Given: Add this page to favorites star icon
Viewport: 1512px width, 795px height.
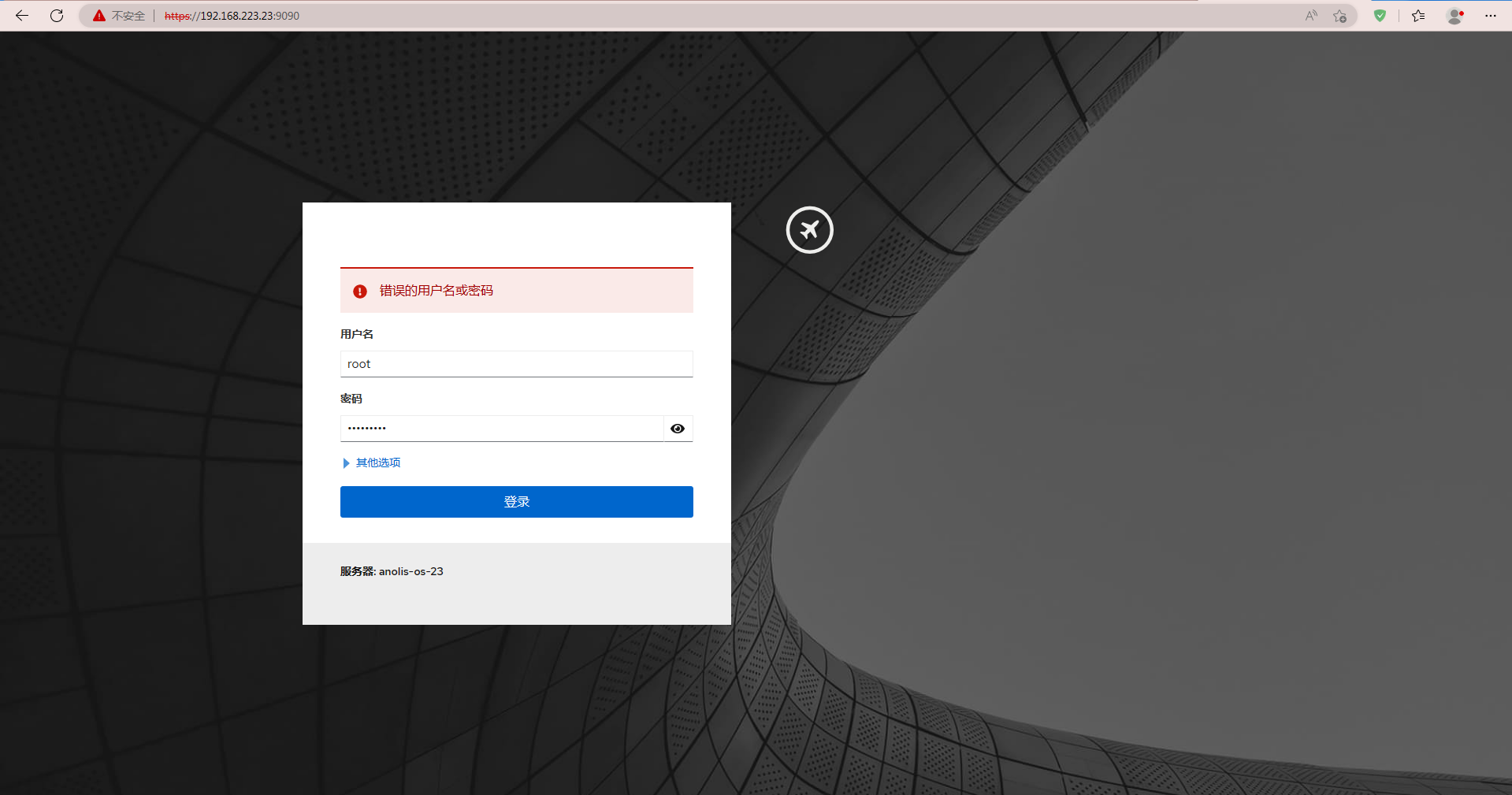Looking at the screenshot, I should tap(1339, 16).
